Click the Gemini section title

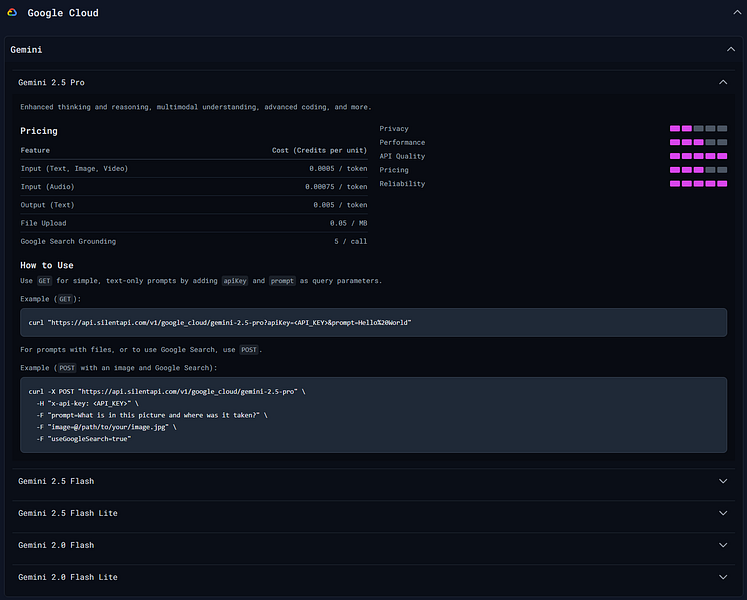pyautogui.click(x=26, y=50)
